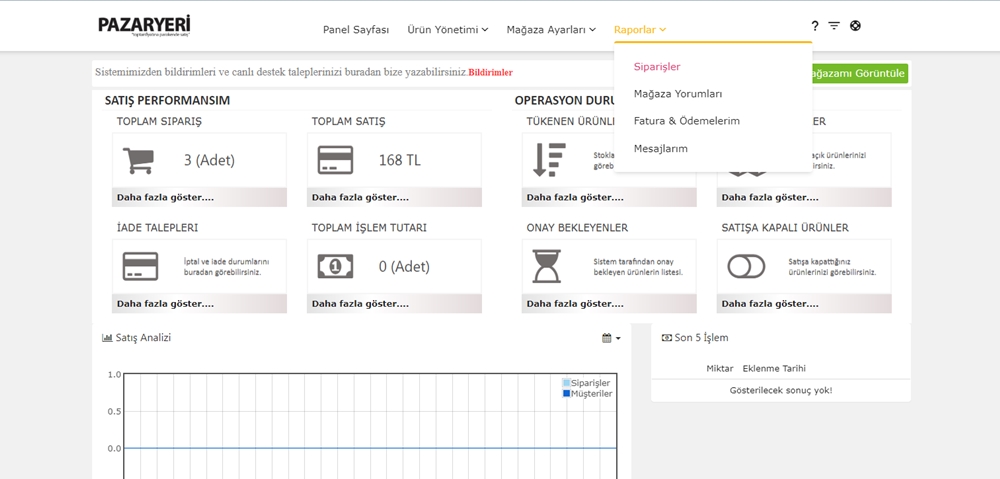Open the calendar dropdown in Satış Analizi
The height and width of the screenshot is (479, 1000).
pyautogui.click(x=611, y=338)
